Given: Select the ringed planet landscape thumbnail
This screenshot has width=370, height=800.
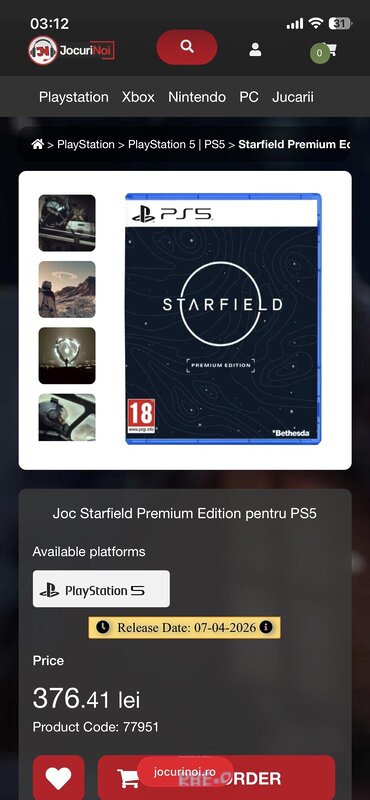Looking at the screenshot, I should pyautogui.click(x=67, y=289).
